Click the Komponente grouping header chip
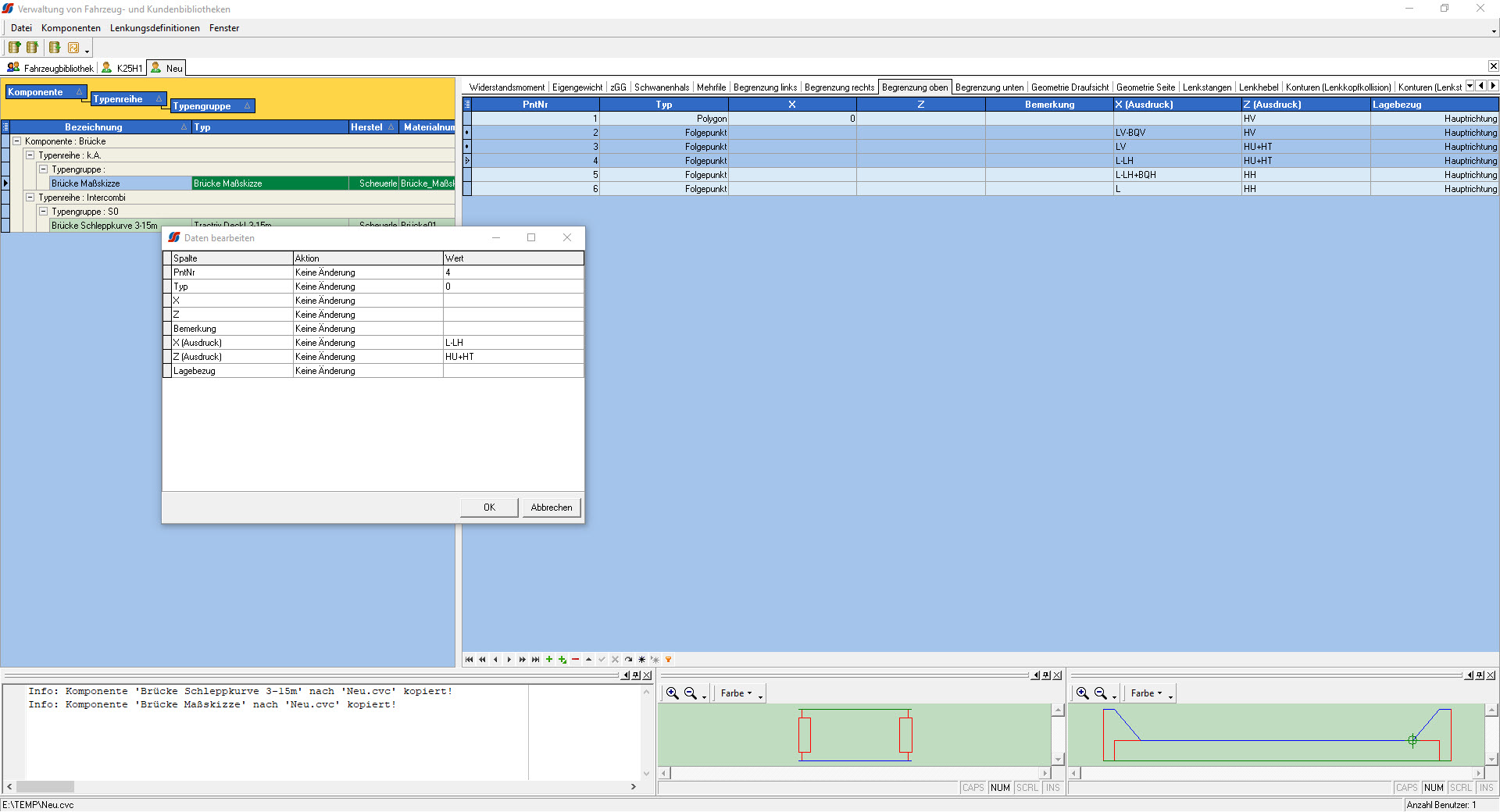1500x812 pixels. 45,92
